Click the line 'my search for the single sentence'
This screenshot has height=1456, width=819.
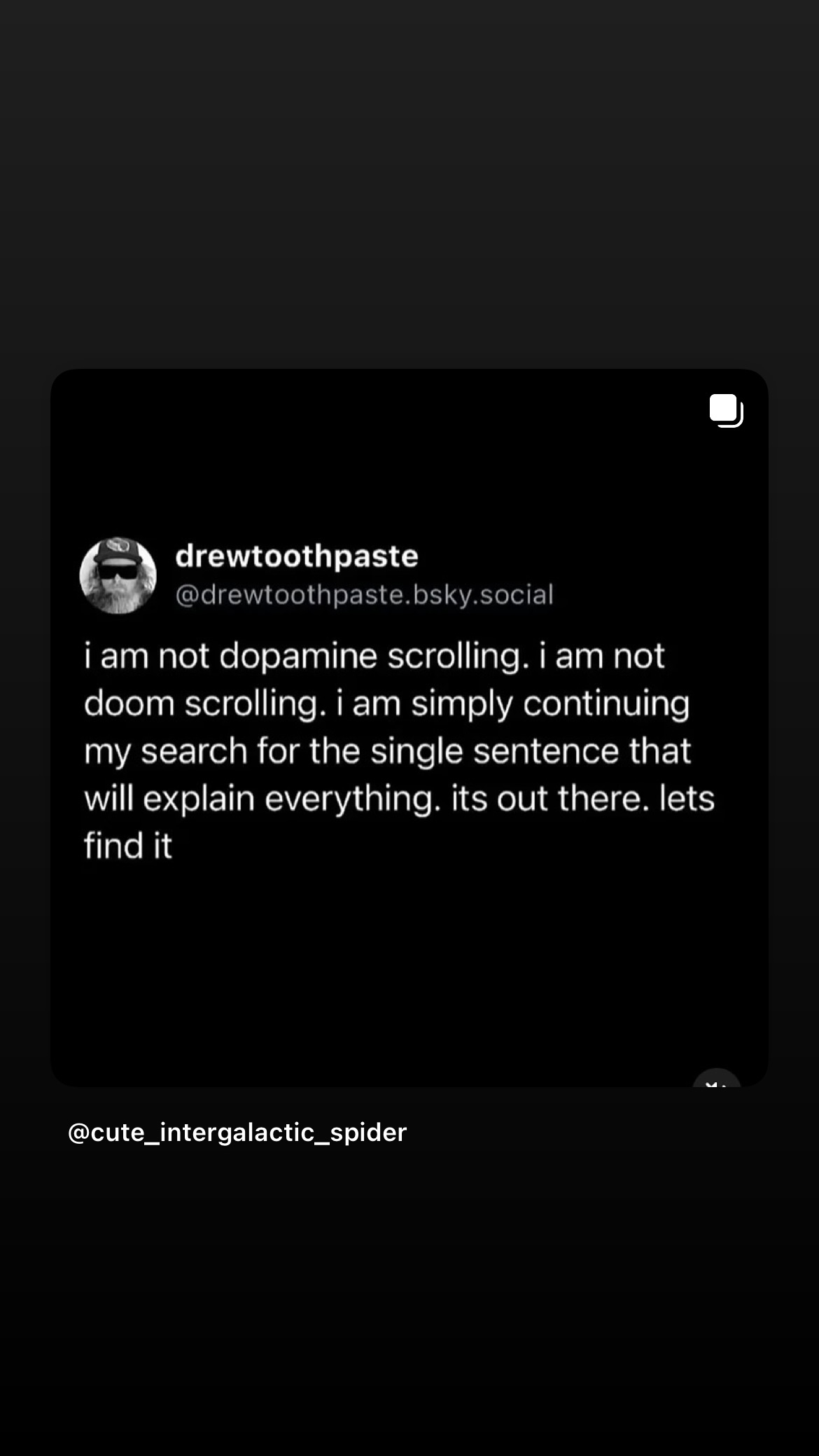(x=388, y=752)
